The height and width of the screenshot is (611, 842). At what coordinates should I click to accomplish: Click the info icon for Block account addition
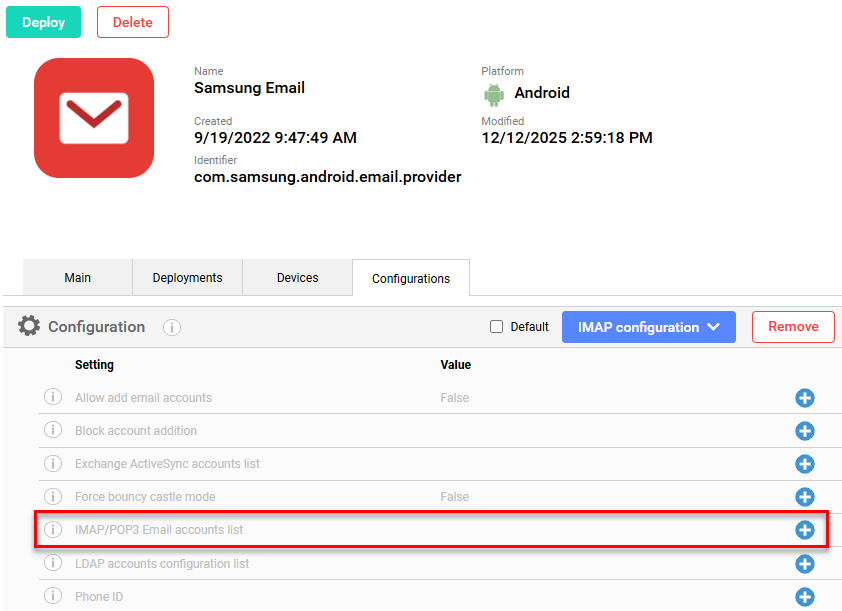(53, 431)
